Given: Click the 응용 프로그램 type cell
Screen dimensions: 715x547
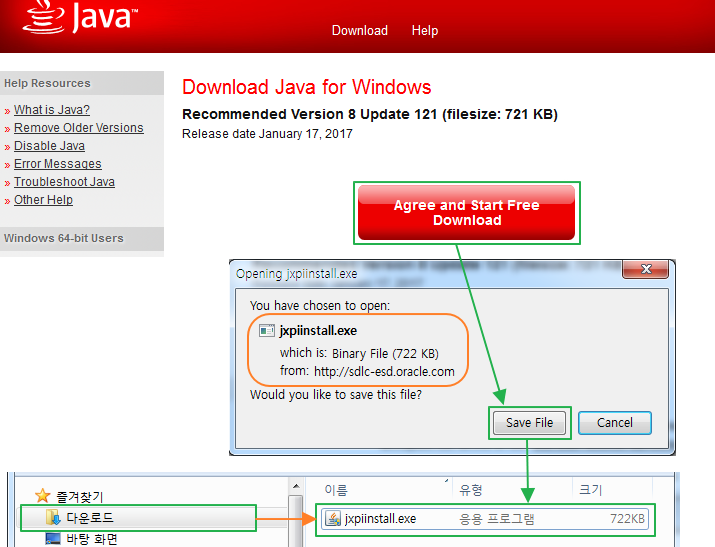Looking at the screenshot, I should pyautogui.click(x=497, y=519).
